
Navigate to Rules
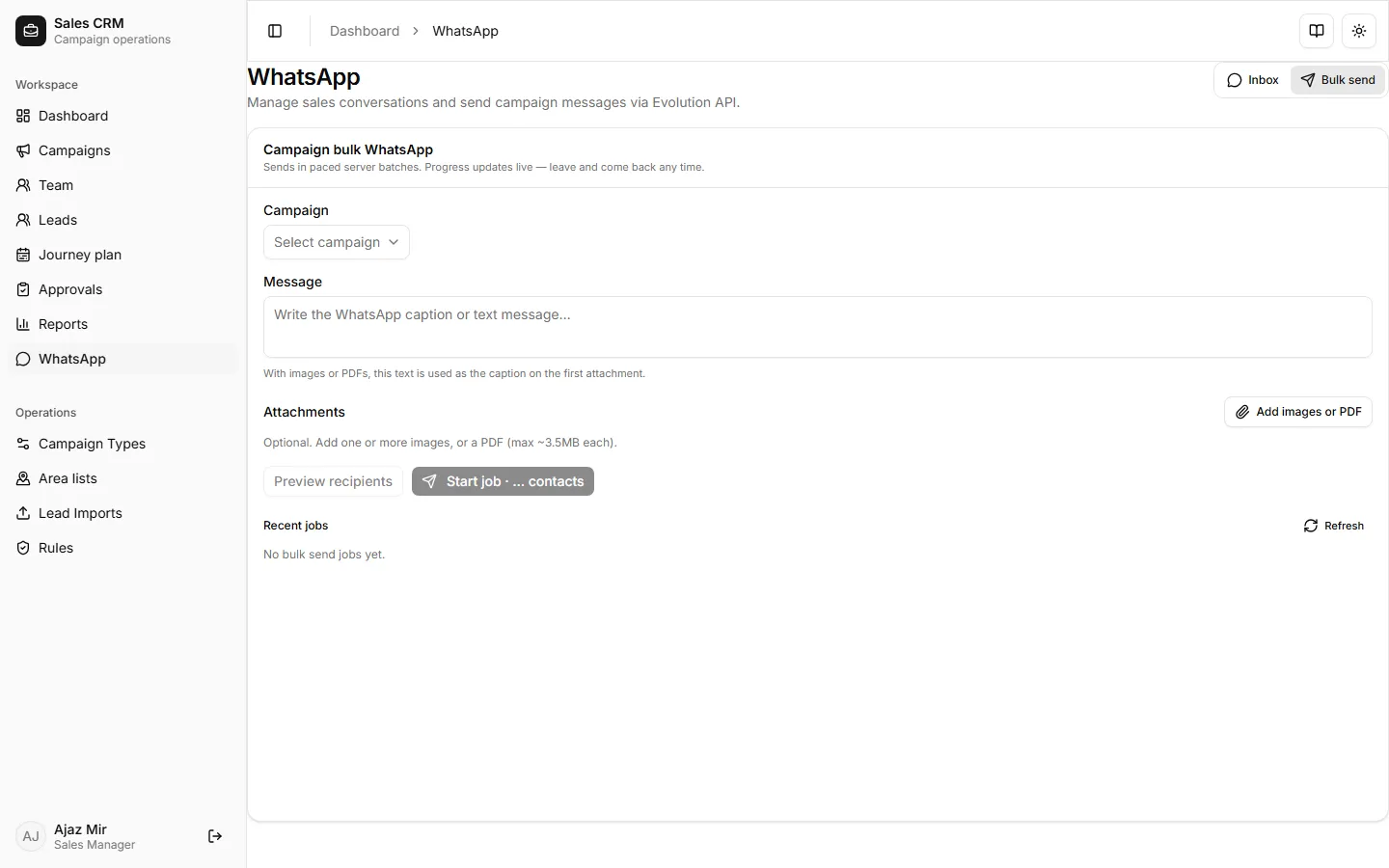122,548
